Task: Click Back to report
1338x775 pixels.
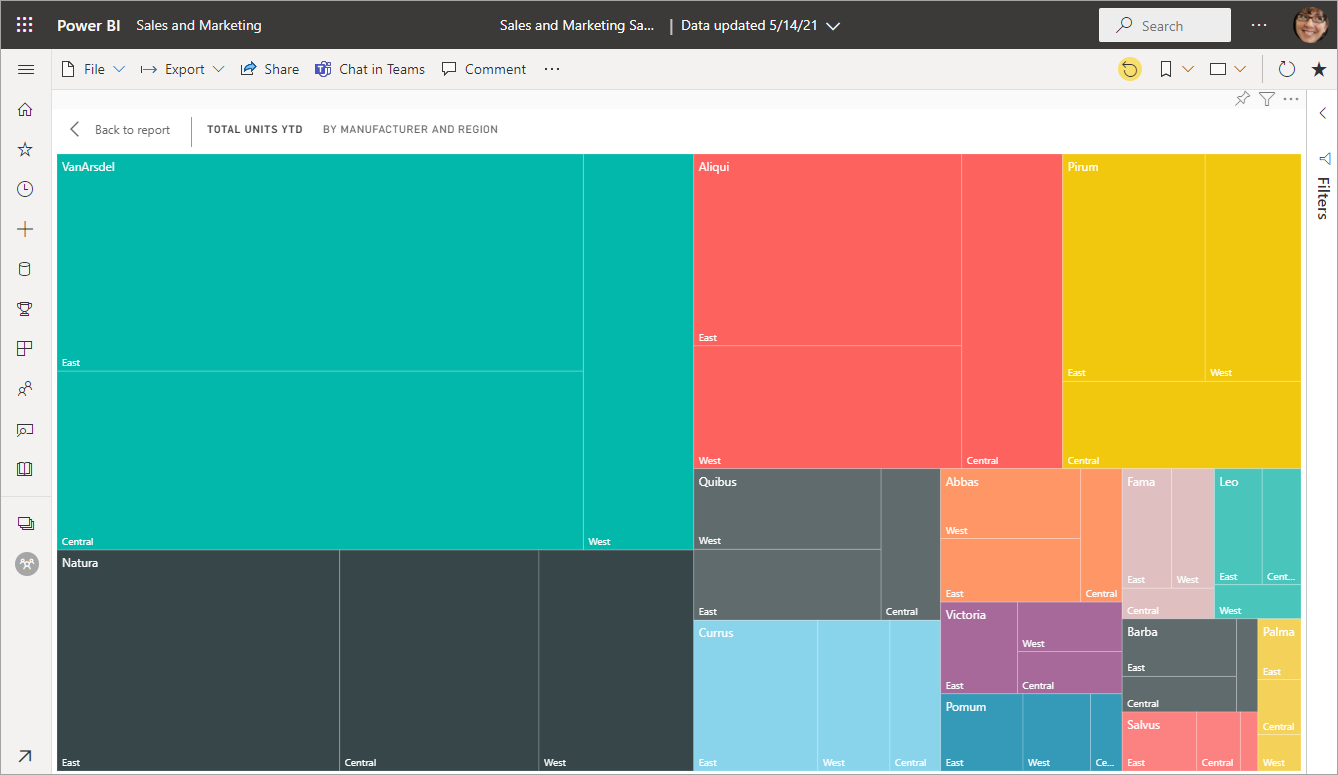Action: 119,130
